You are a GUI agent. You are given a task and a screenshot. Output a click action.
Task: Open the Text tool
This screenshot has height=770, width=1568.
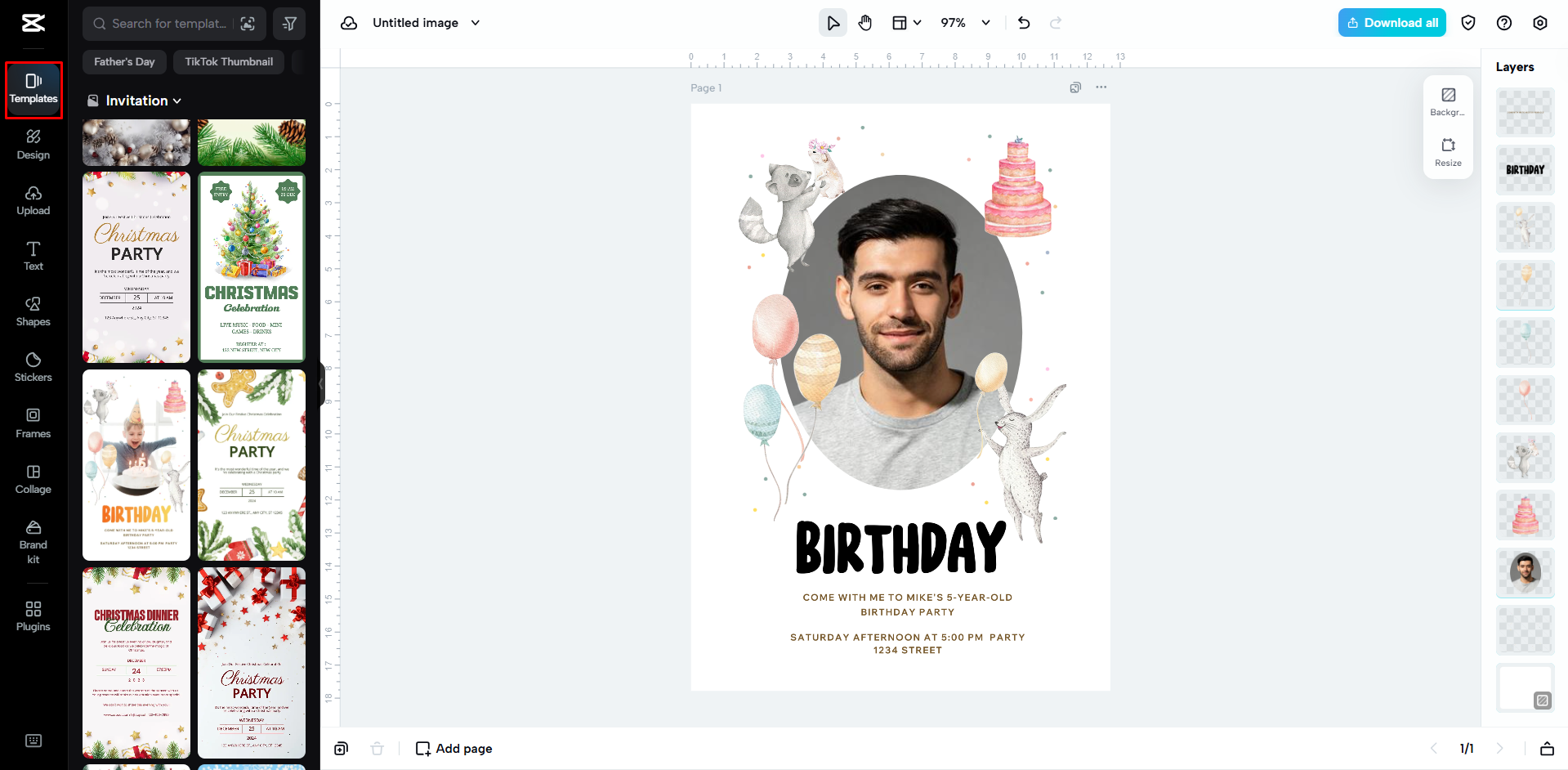tap(33, 257)
